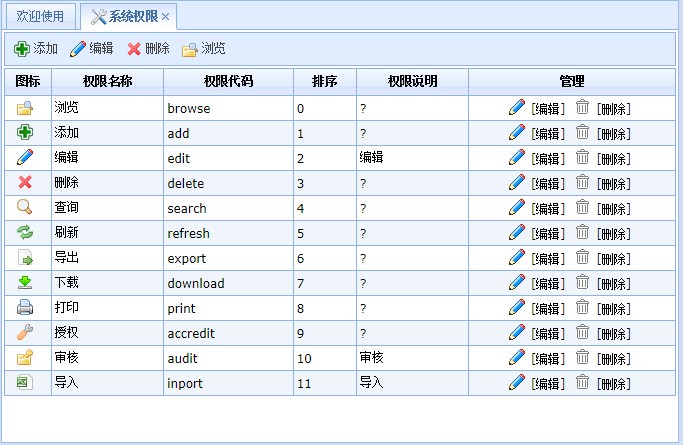Click the edit pencil icon for delete row
This screenshot has height=445, width=683.
tap(517, 182)
